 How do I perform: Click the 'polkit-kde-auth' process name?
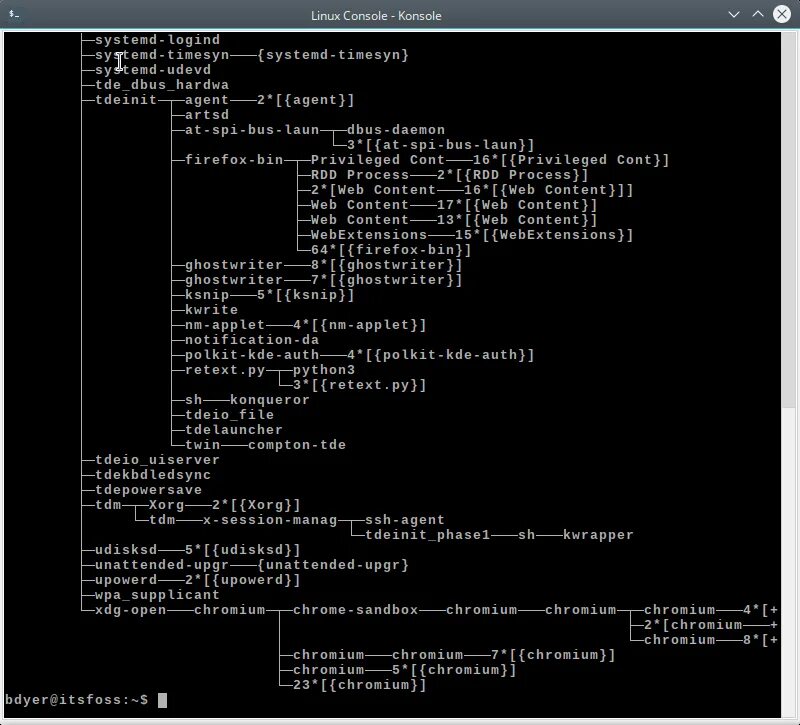(252, 355)
